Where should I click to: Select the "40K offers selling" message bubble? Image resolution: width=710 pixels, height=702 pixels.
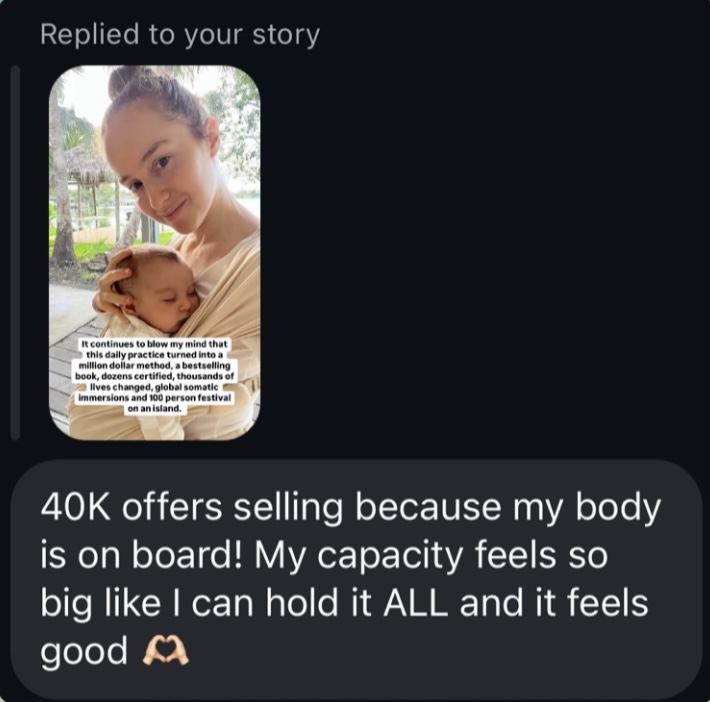(x=355, y=580)
